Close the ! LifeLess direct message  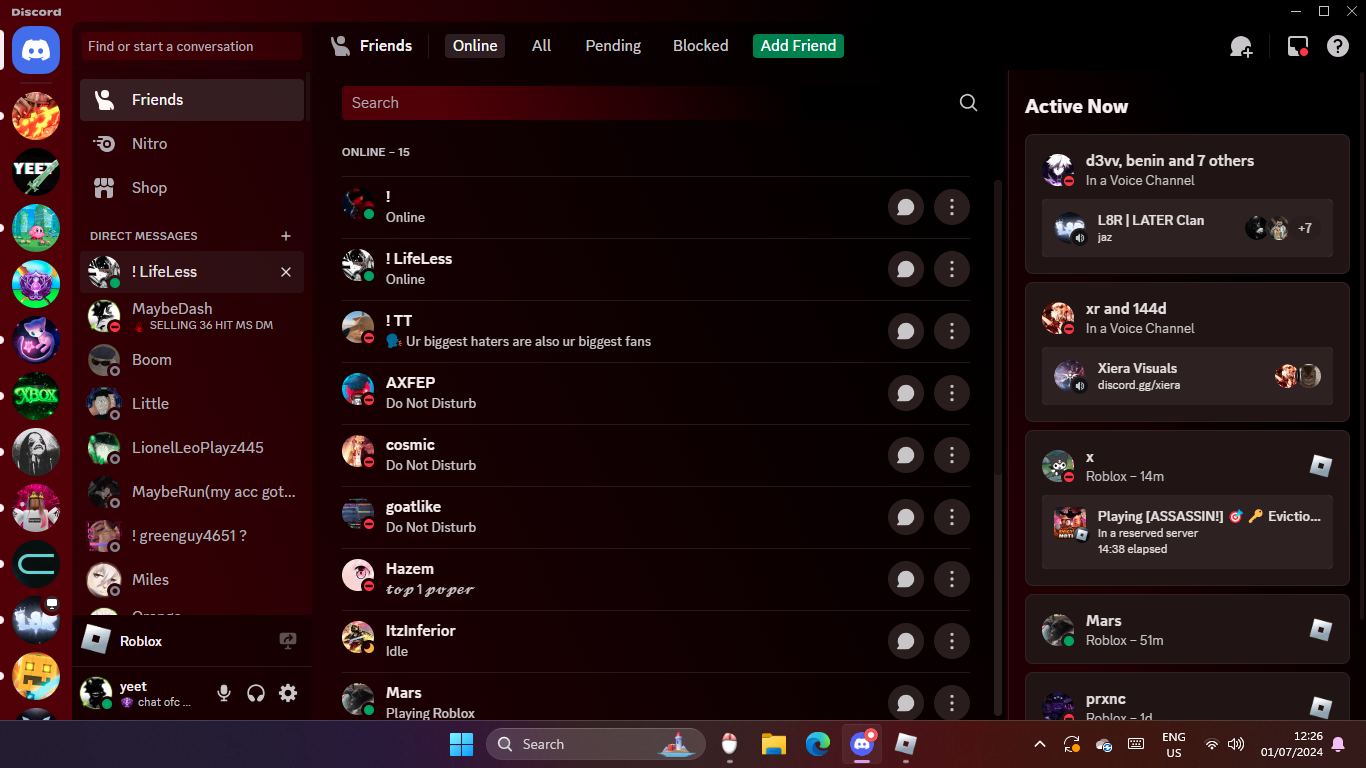click(286, 272)
